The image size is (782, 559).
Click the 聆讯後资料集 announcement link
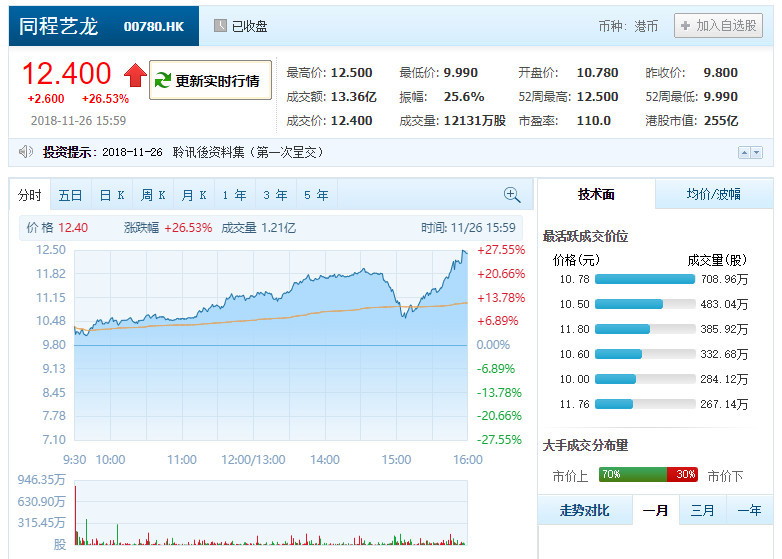[248, 152]
